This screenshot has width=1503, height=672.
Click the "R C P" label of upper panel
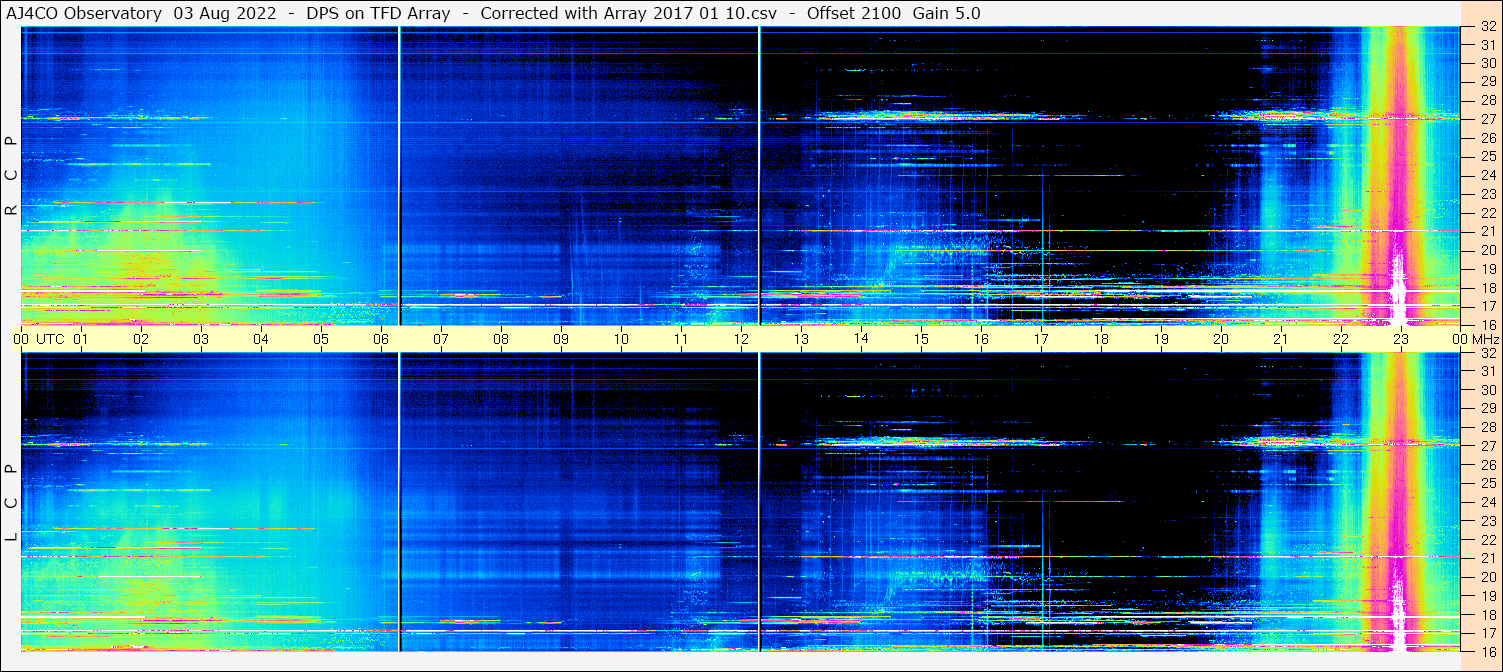(12, 176)
